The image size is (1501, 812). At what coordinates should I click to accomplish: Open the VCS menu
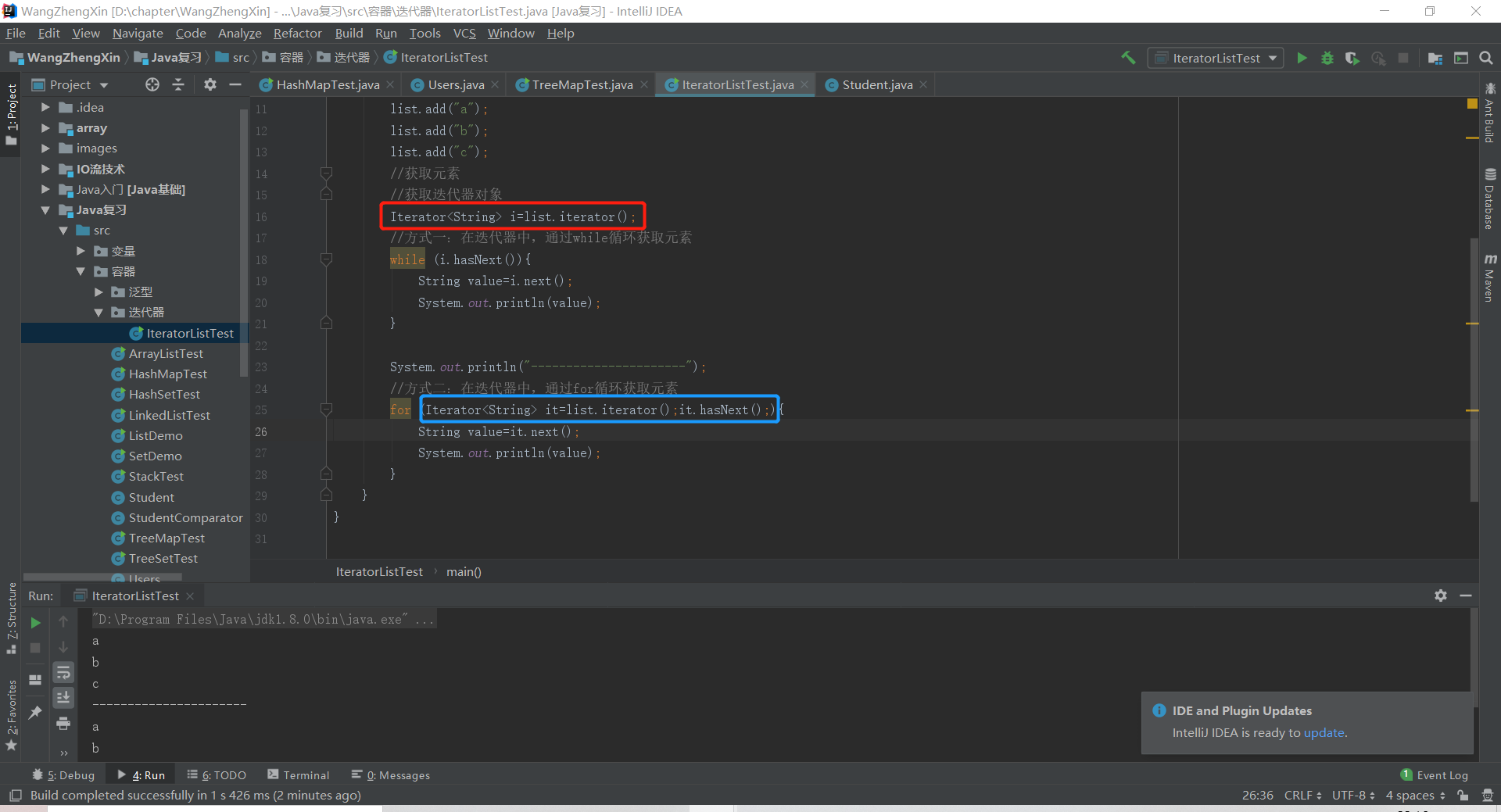point(464,33)
